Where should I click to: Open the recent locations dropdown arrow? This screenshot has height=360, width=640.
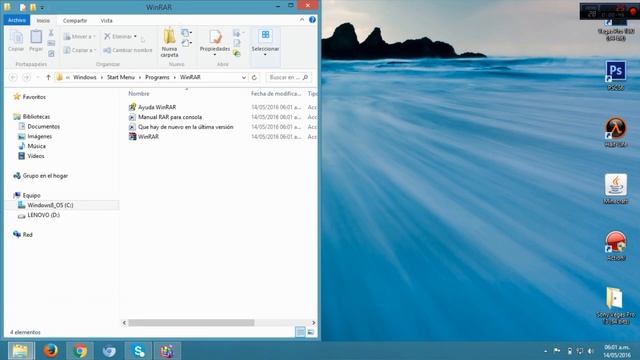[x=38, y=77]
